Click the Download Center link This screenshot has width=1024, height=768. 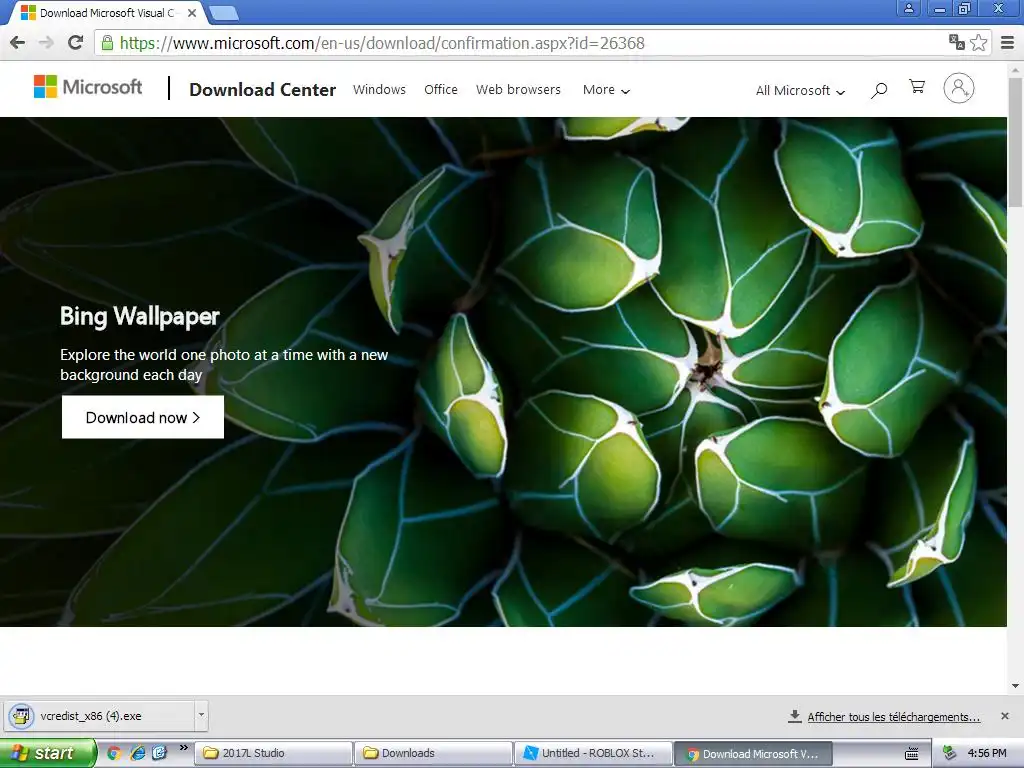(x=263, y=89)
